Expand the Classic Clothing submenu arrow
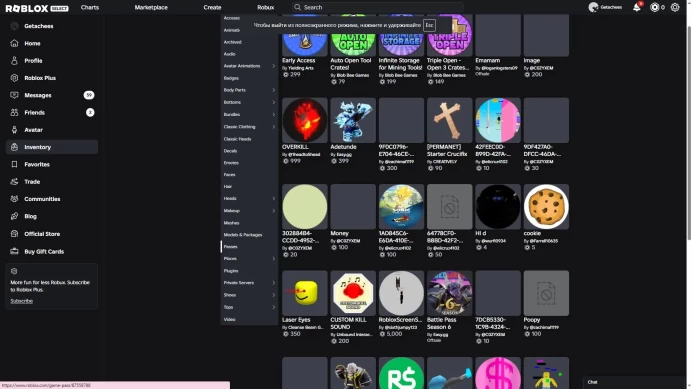This screenshot has height=389, width=692. [x=274, y=127]
